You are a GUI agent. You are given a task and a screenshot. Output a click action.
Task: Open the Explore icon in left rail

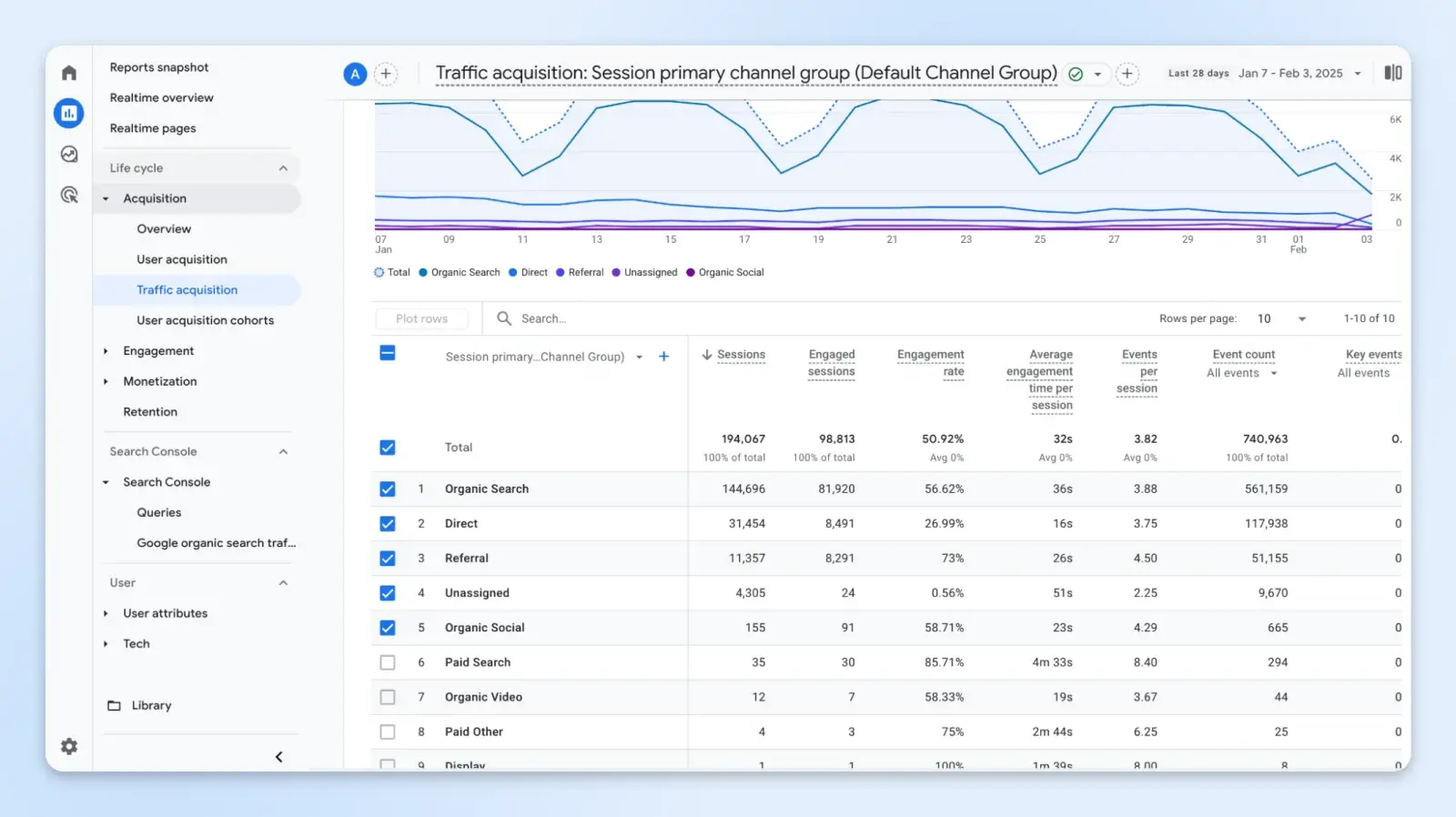click(x=69, y=155)
